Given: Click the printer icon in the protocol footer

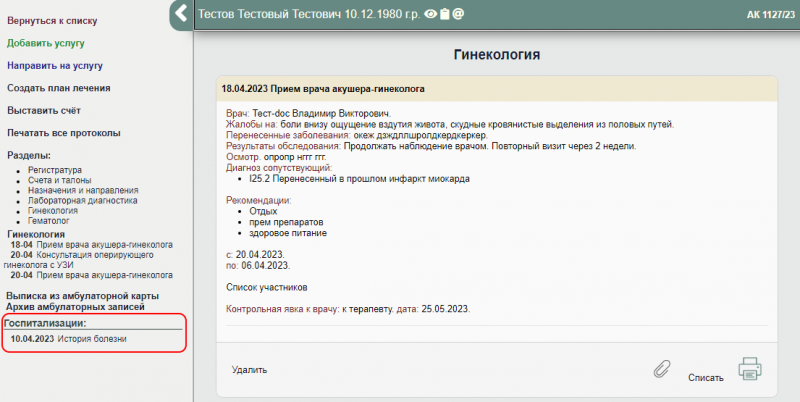Looking at the screenshot, I should coord(750,368).
